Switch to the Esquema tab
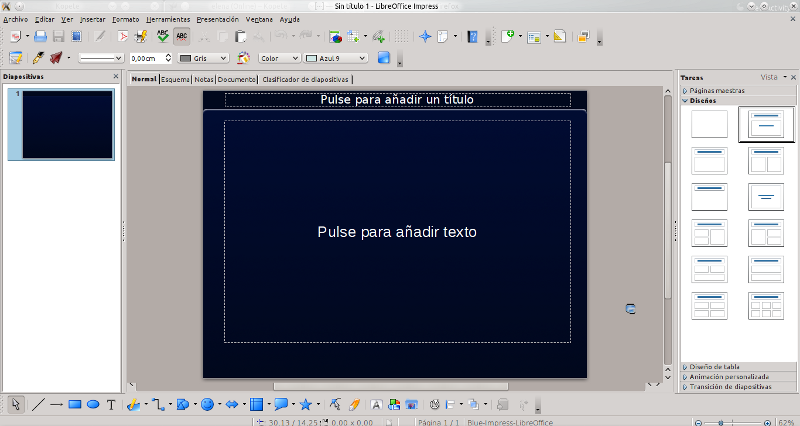The image size is (800, 426). point(175,79)
